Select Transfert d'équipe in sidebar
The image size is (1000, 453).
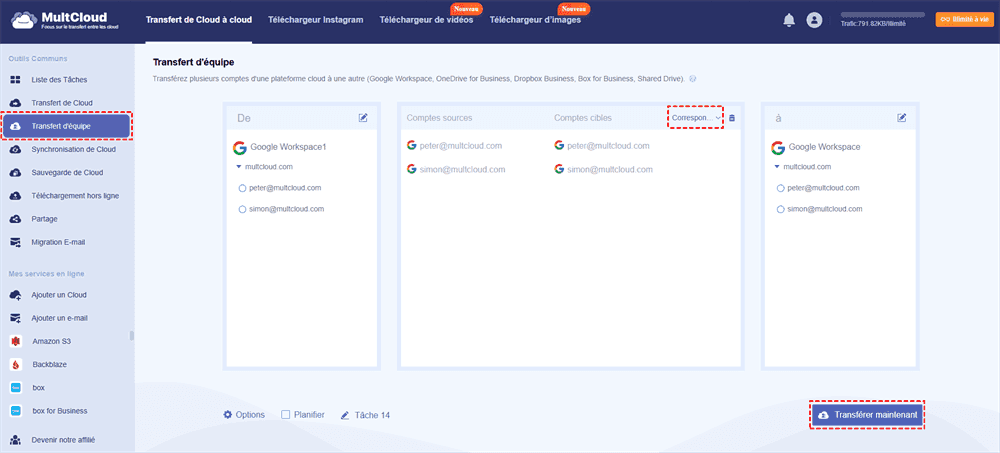coord(67,126)
